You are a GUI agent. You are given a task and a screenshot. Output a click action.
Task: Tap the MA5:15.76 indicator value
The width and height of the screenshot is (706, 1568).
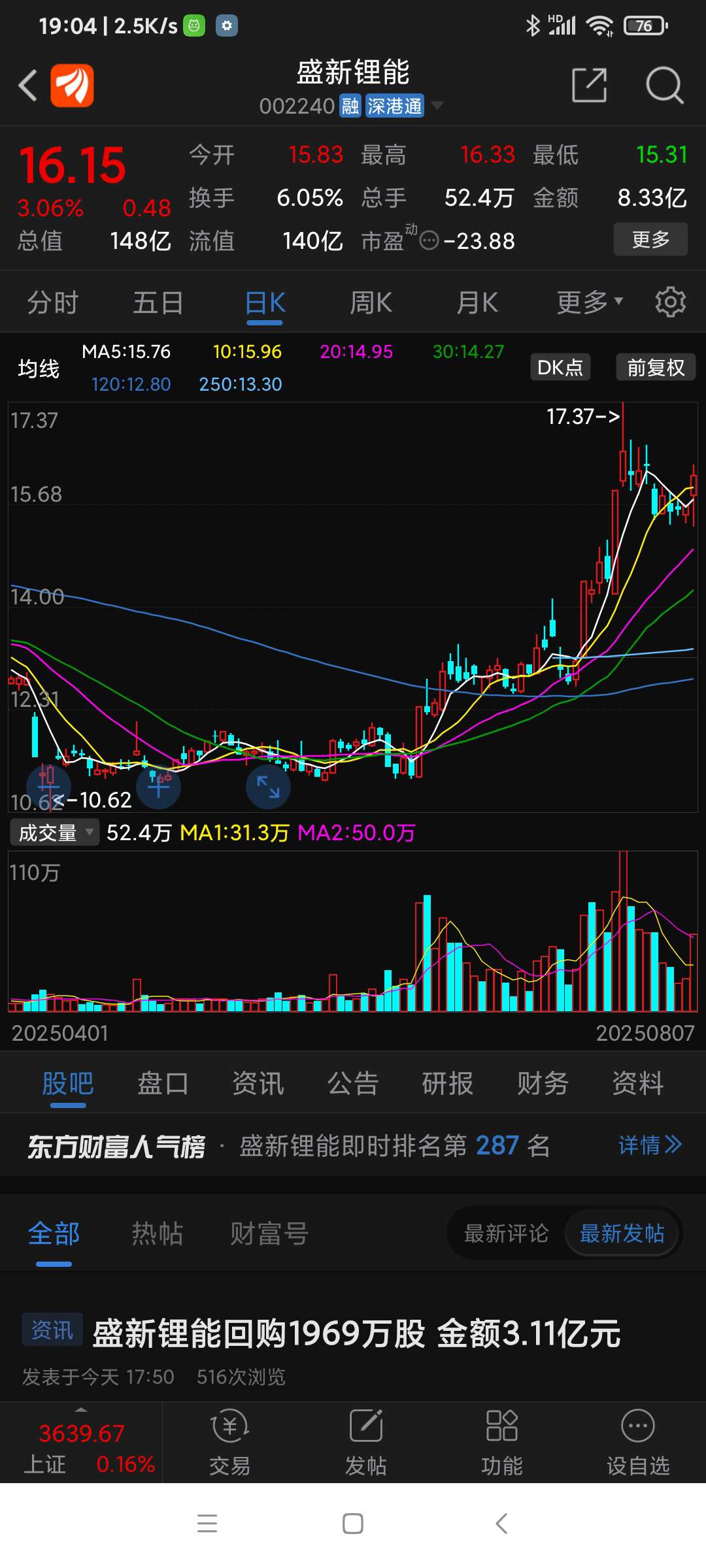pos(126,351)
